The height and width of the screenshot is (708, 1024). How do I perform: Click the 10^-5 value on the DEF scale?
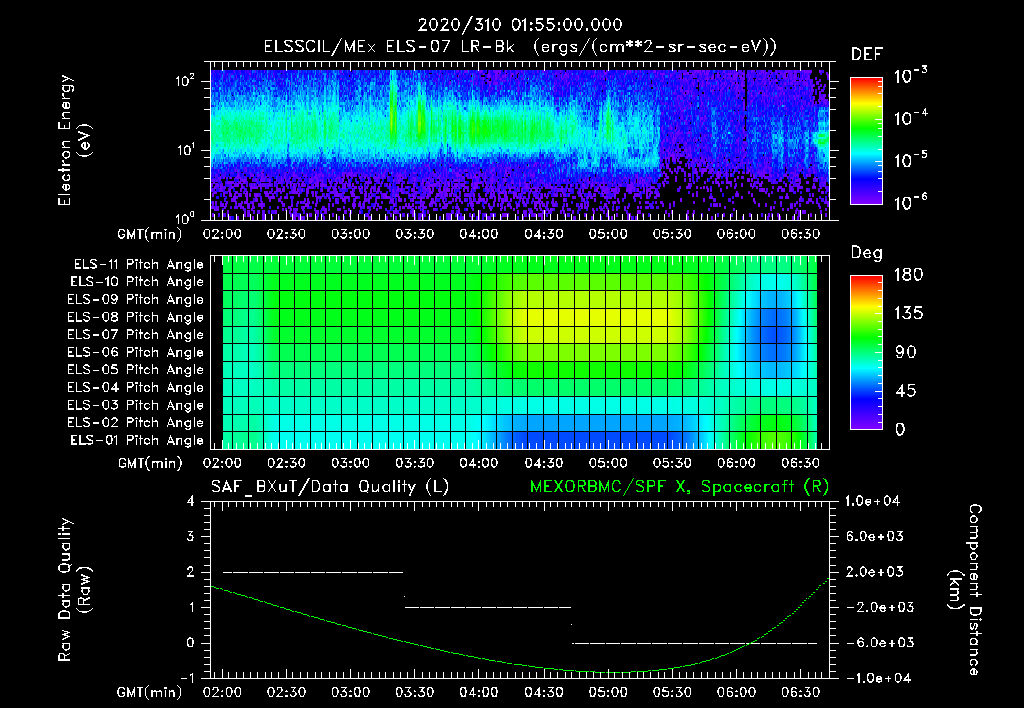pos(911,159)
